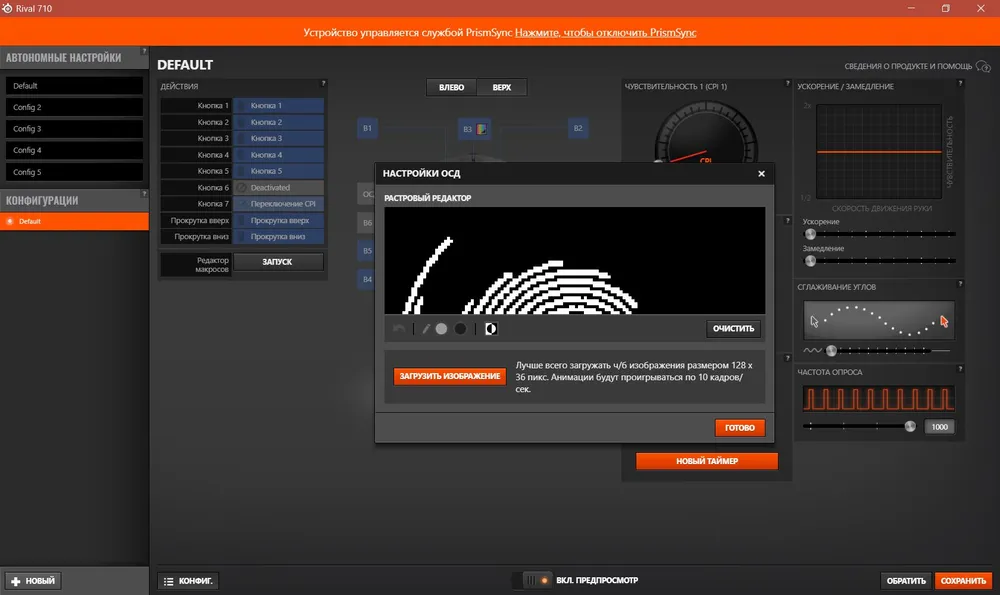Open the Кнопка 7 CPI switch dropdown

coord(279,204)
